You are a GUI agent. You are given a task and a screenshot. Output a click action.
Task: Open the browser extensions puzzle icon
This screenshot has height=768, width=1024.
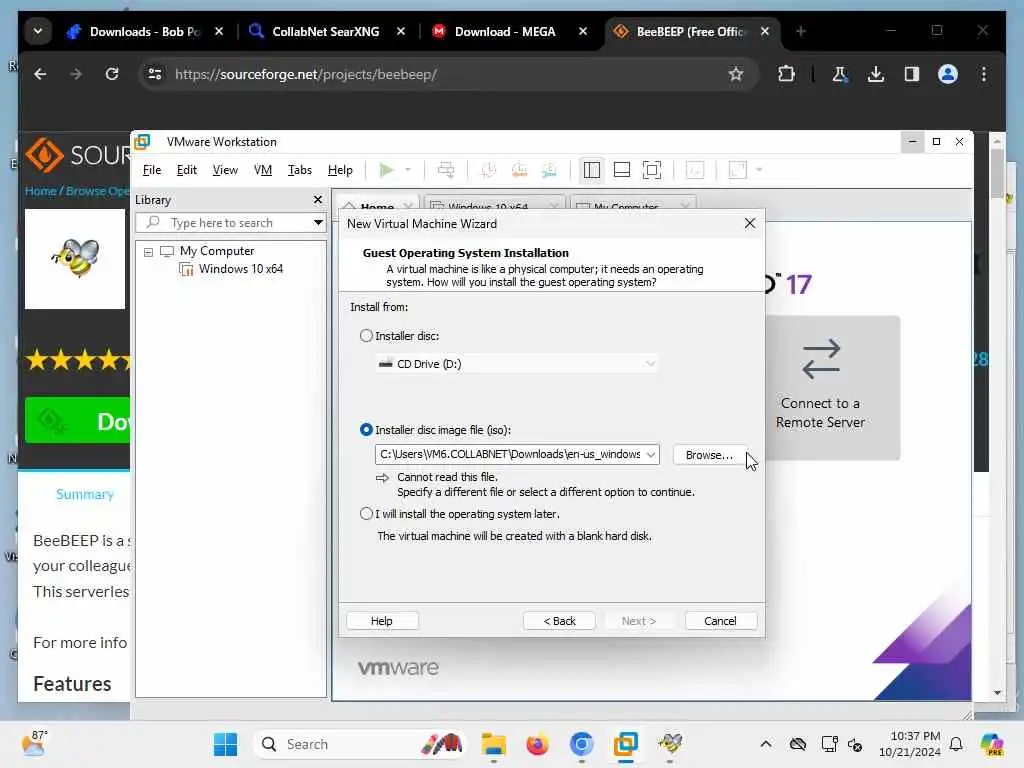[x=786, y=74]
